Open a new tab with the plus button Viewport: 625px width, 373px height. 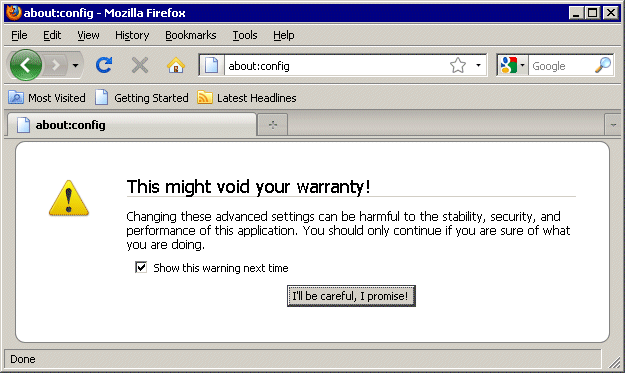[x=273, y=125]
